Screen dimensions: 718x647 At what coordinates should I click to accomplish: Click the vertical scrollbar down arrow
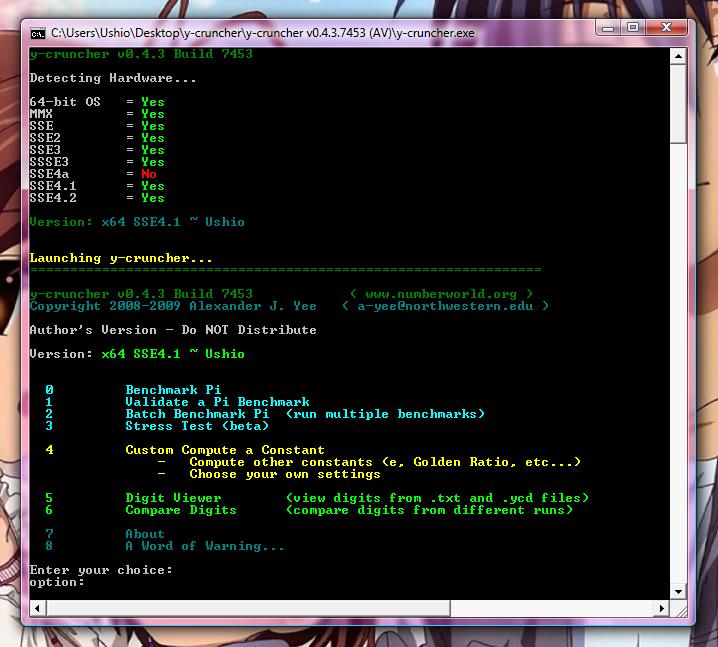(679, 592)
